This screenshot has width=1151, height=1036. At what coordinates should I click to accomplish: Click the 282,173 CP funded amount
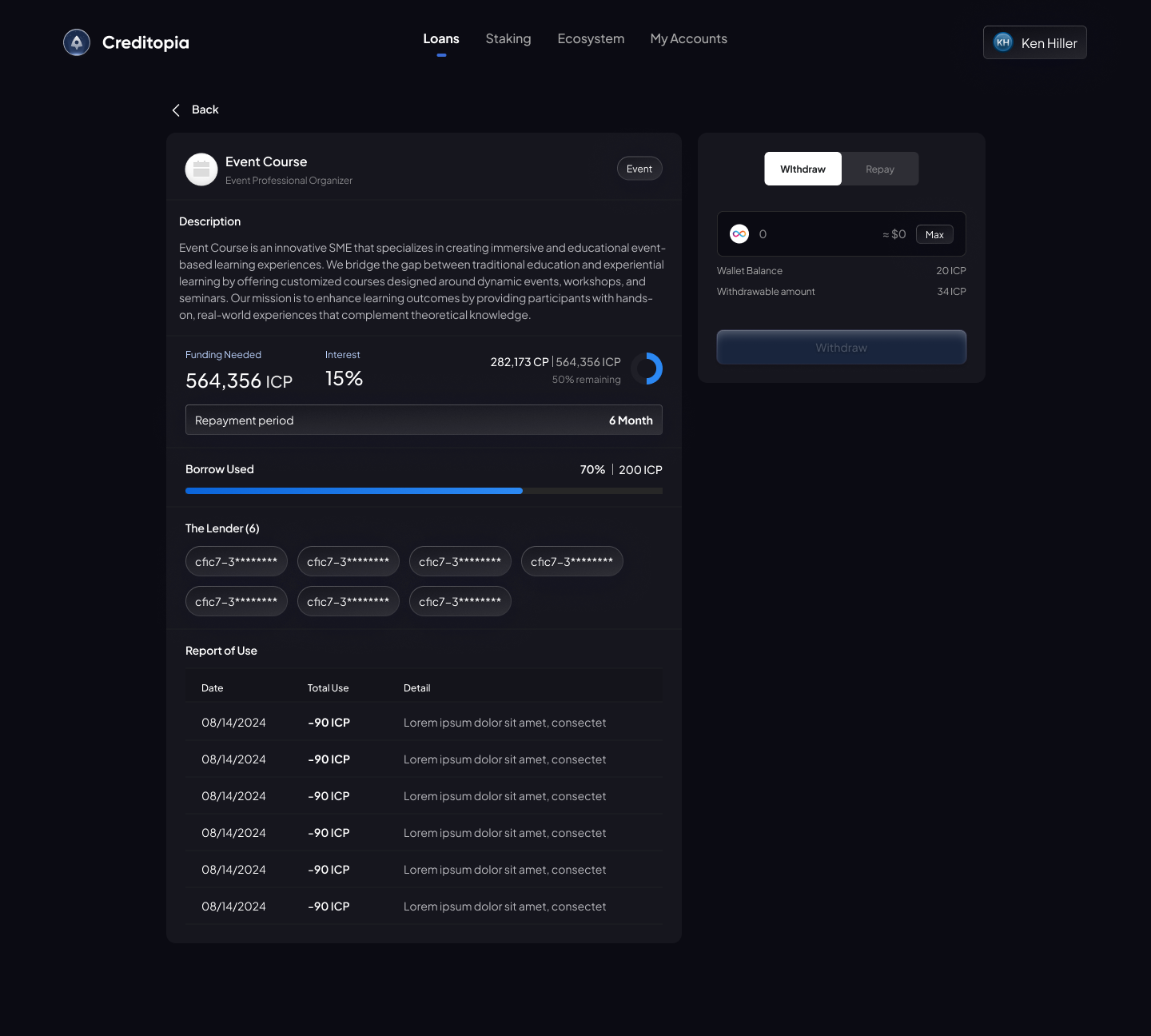[x=520, y=362]
